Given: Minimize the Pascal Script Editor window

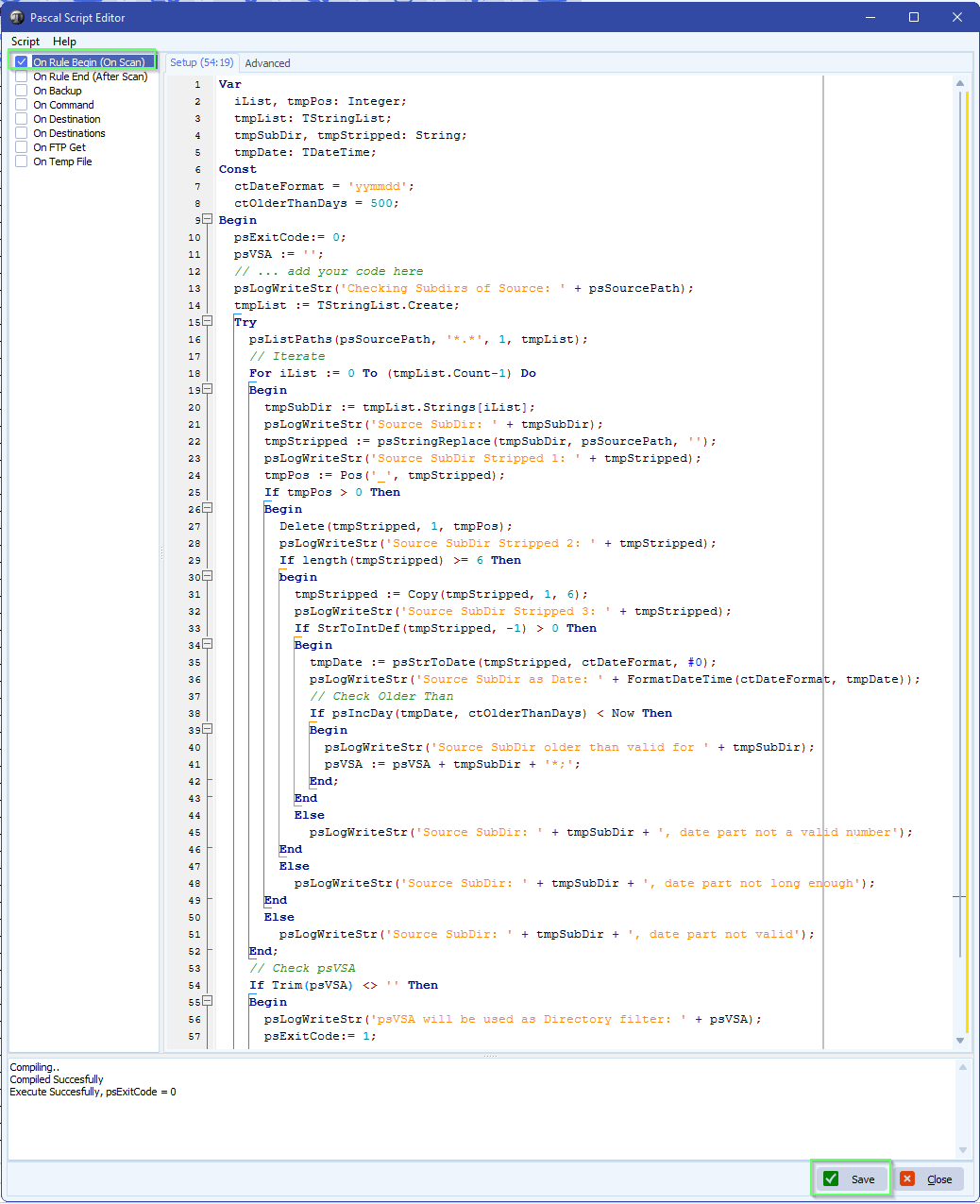Looking at the screenshot, I should point(870,17).
